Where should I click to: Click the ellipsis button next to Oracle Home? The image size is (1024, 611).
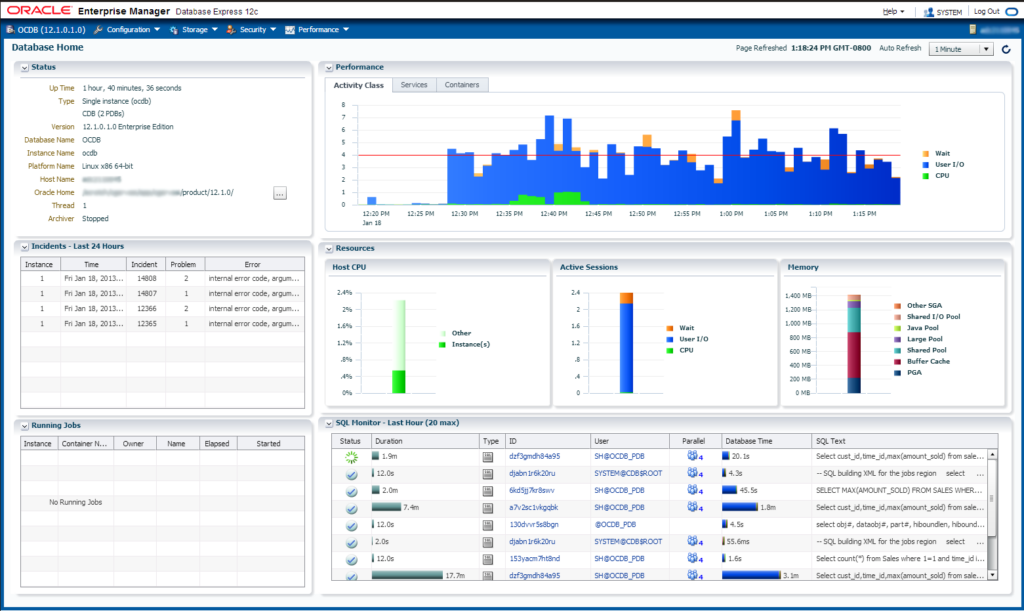(x=280, y=192)
